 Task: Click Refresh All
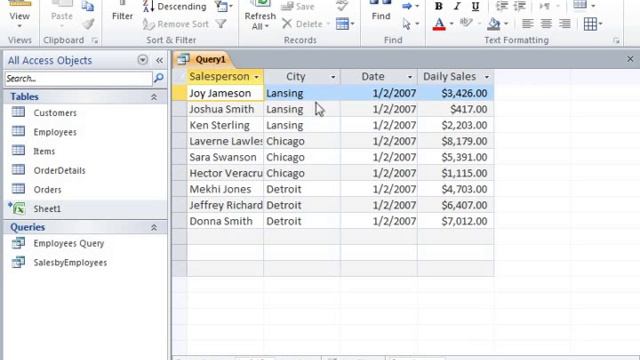tap(260, 16)
